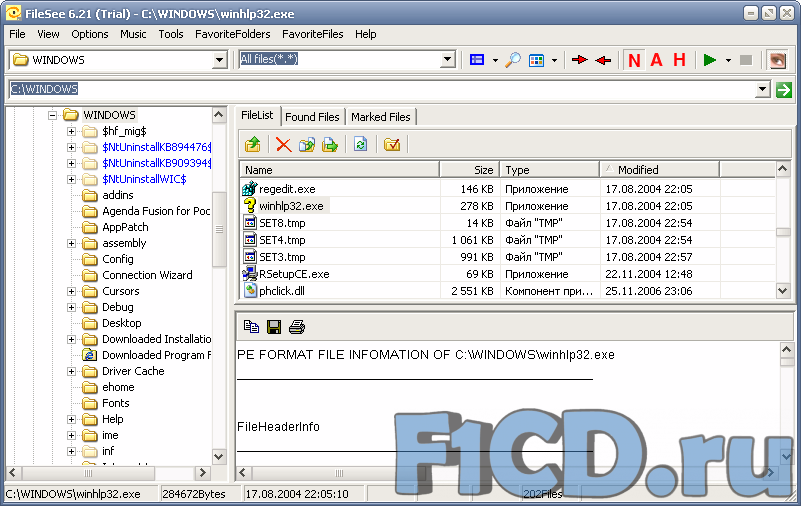Copy preview text with copy icon
Screen dimensions: 801x506
pyautogui.click(x=251, y=327)
